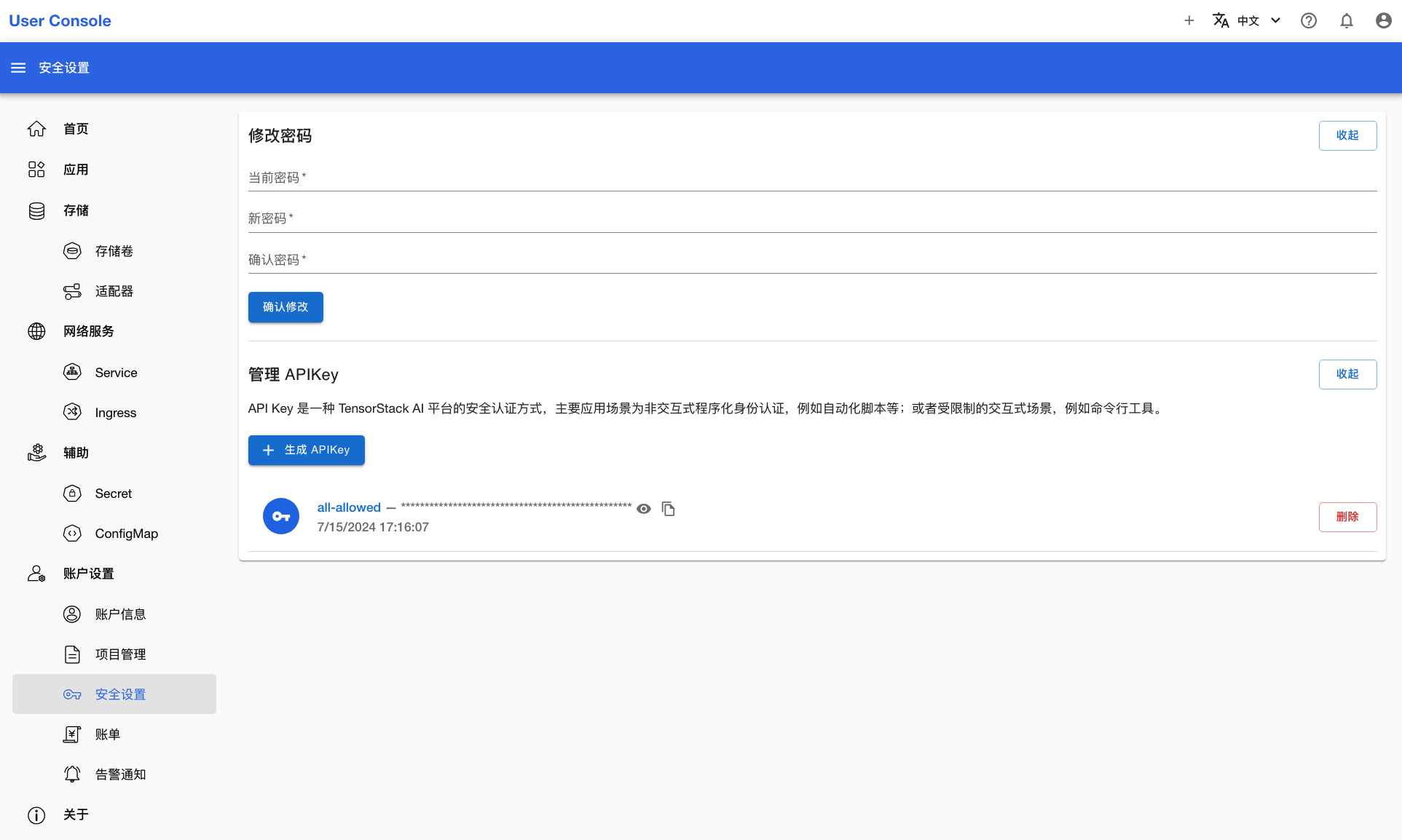The width and height of the screenshot is (1402, 840).
Task: Go to 适配器 page
Action: (114, 291)
